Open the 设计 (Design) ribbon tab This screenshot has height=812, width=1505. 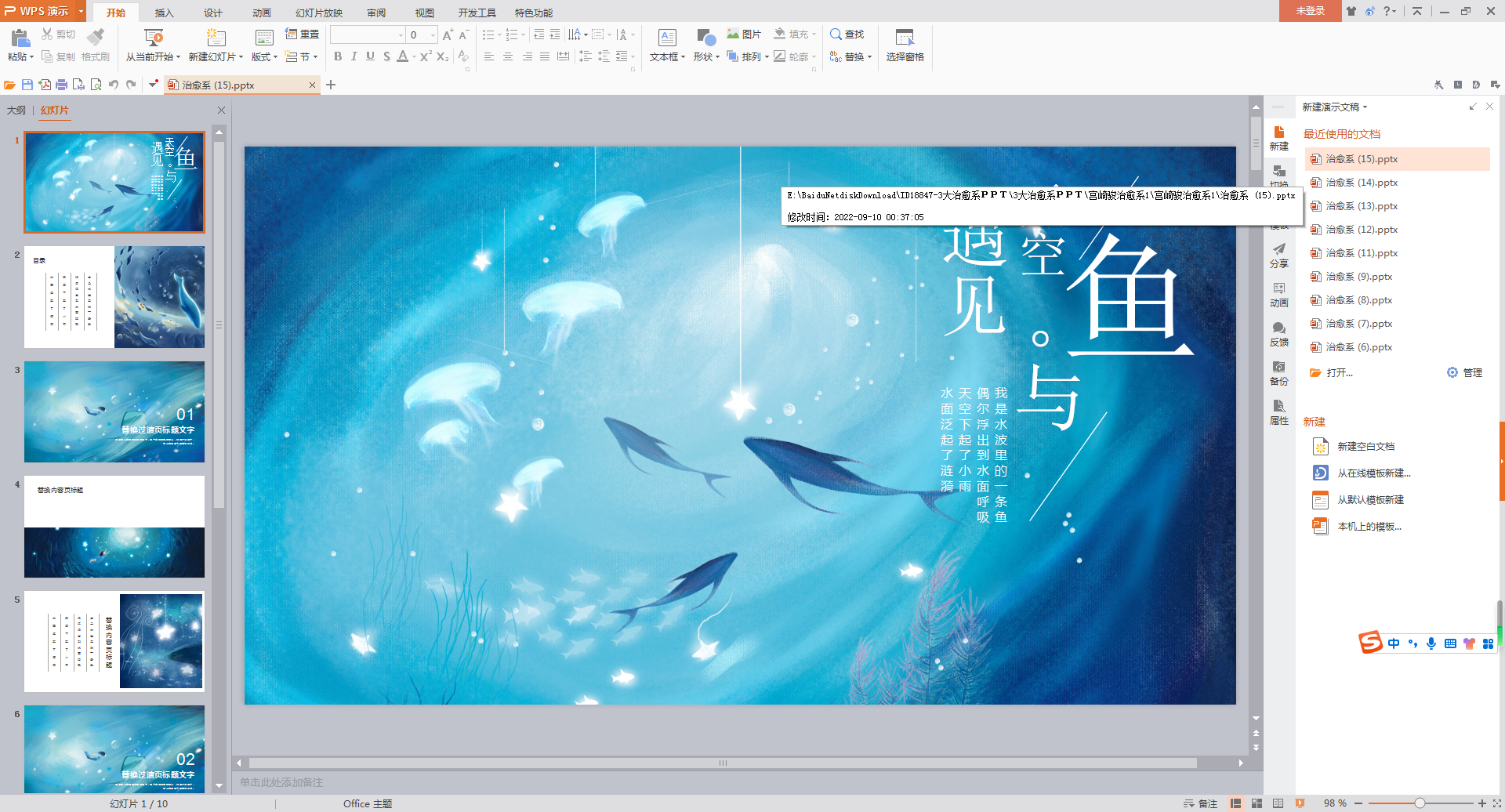[212, 13]
